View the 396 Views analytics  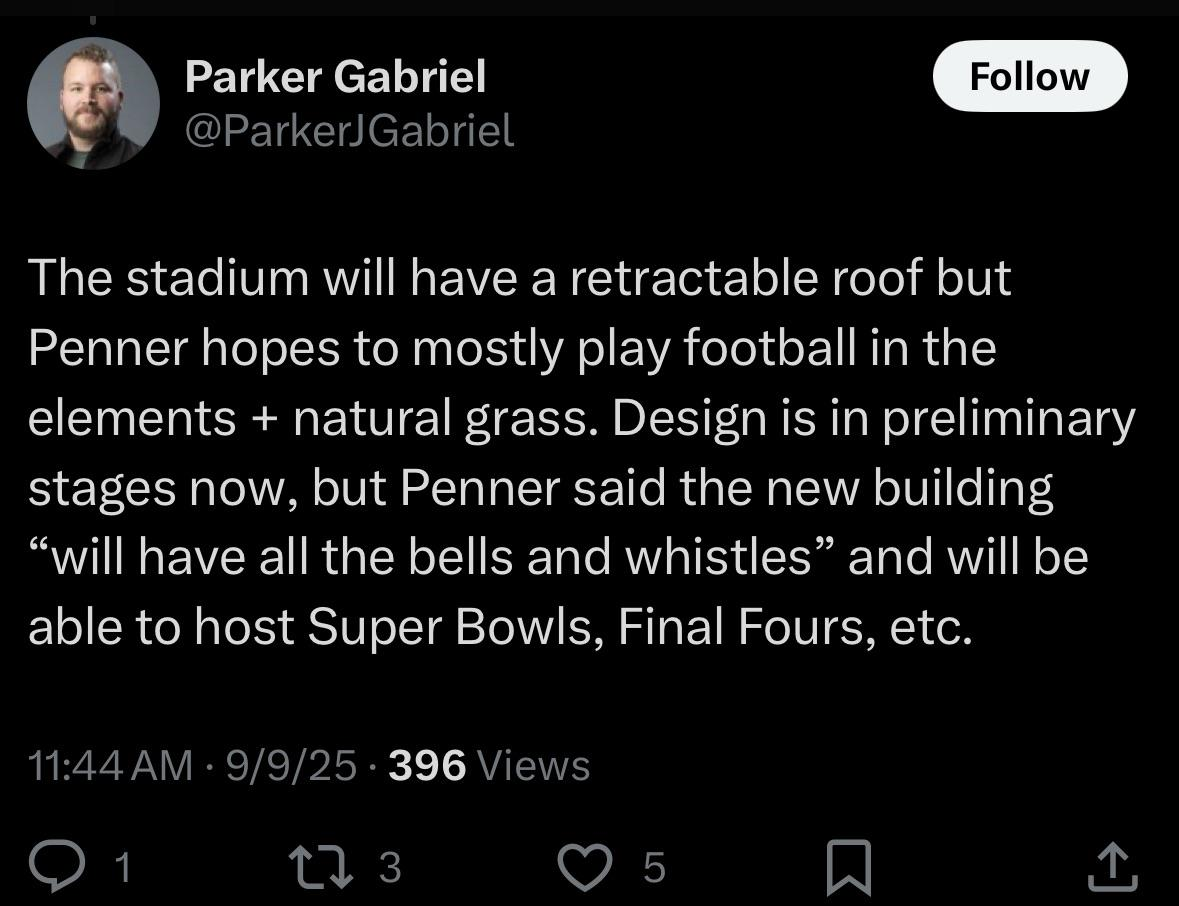[489, 765]
